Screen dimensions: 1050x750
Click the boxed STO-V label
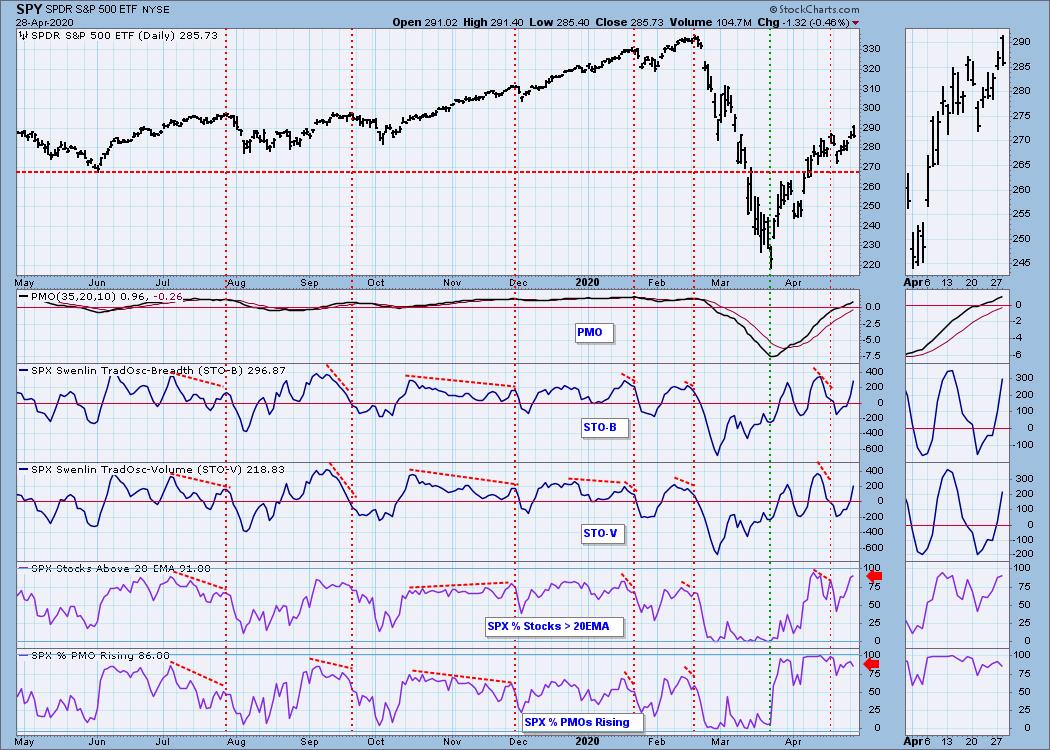coord(605,534)
